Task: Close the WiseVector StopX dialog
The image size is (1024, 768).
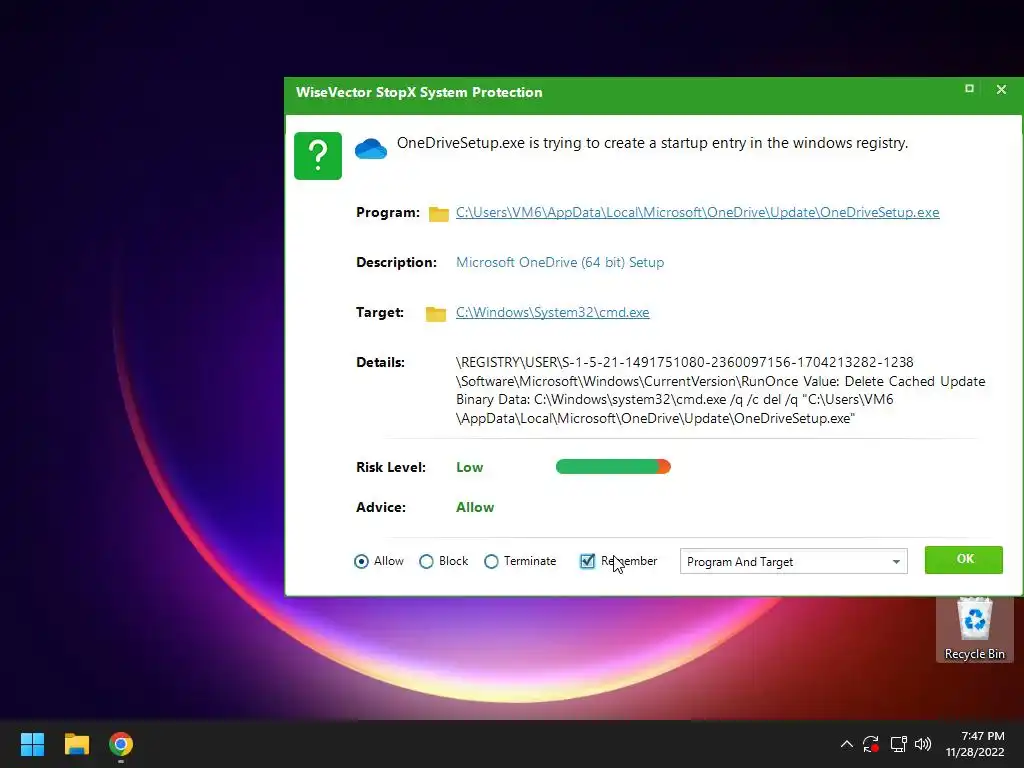Action: point(1001,89)
